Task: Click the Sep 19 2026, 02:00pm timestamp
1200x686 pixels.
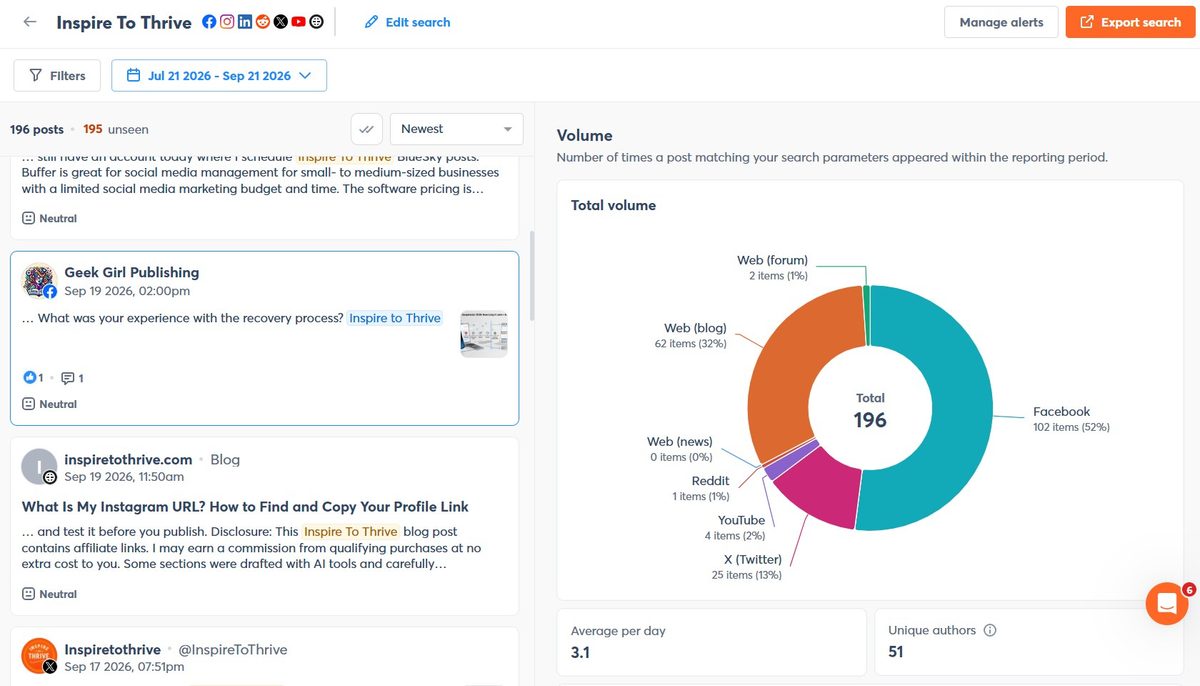Action: click(x=127, y=291)
